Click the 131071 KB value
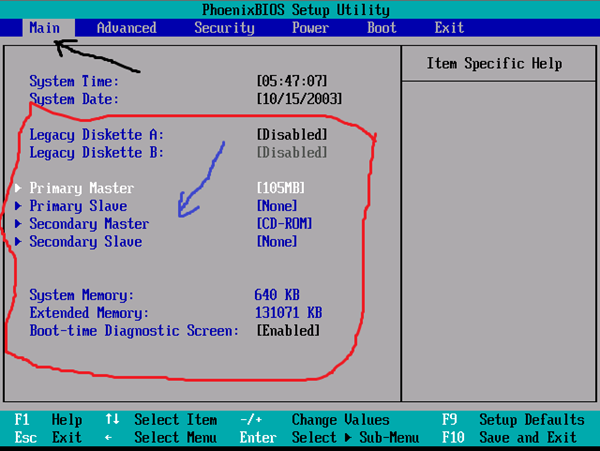This screenshot has height=451, width=600. pos(289,313)
